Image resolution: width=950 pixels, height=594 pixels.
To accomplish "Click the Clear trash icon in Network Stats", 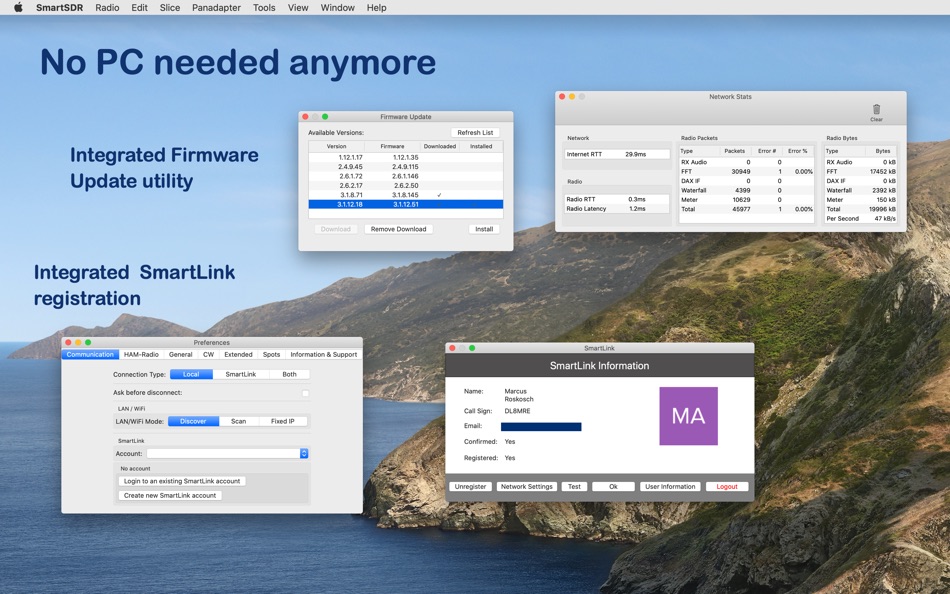I will 876,112.
